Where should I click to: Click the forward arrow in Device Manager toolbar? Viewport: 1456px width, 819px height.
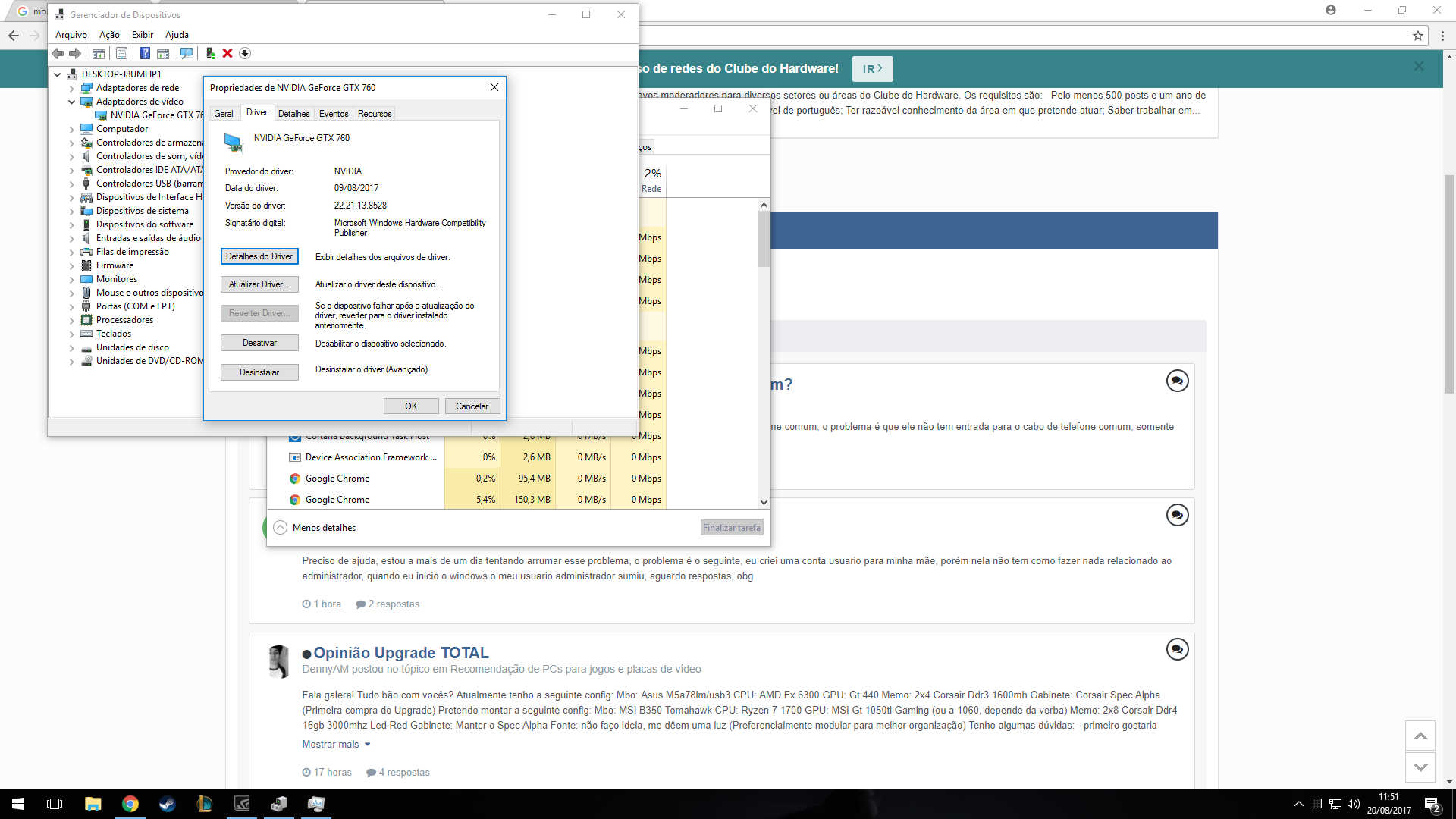pyautogui.click(x=75, y=53)
